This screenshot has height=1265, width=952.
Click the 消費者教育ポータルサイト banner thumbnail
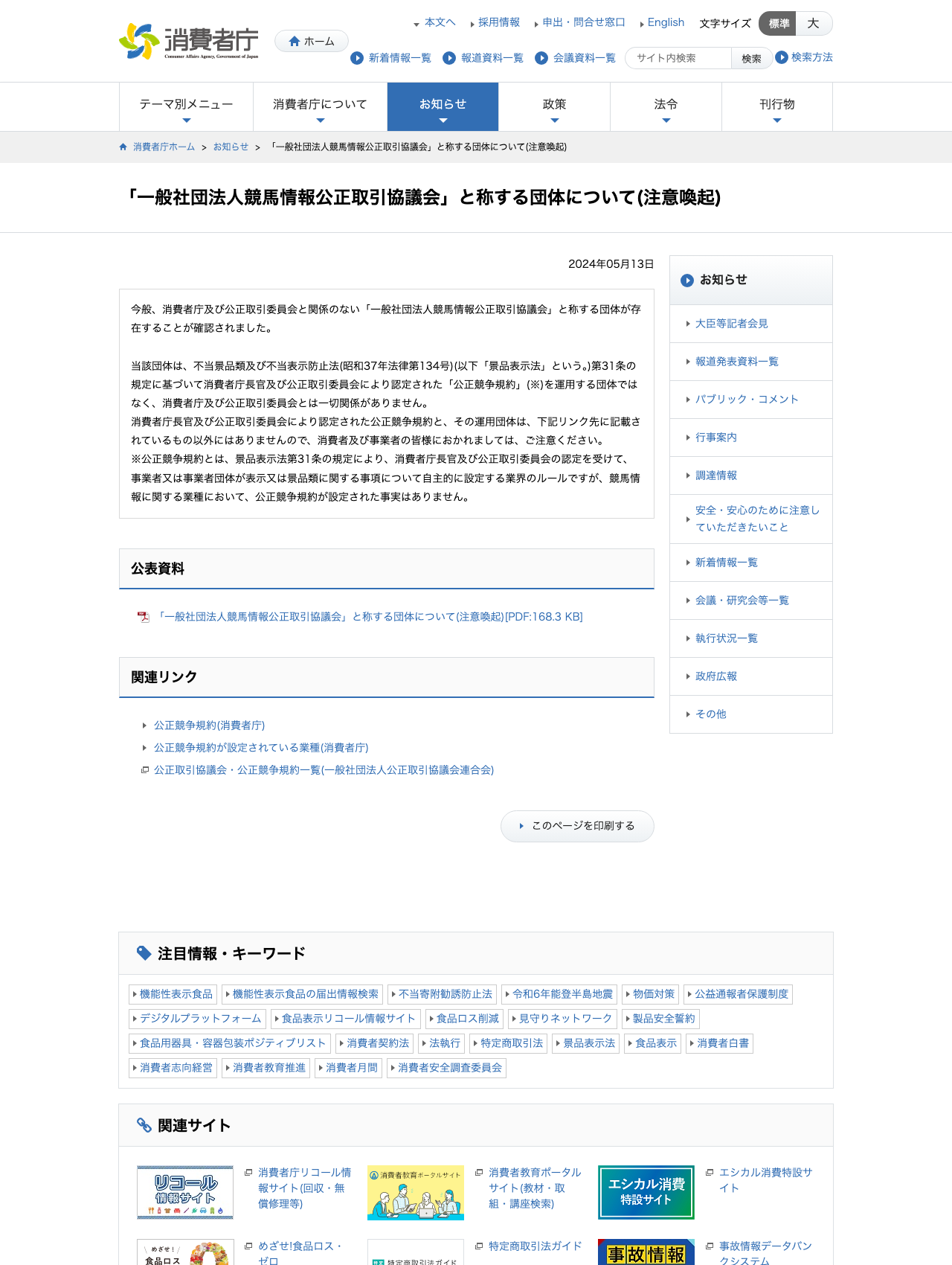(416, 1193)
